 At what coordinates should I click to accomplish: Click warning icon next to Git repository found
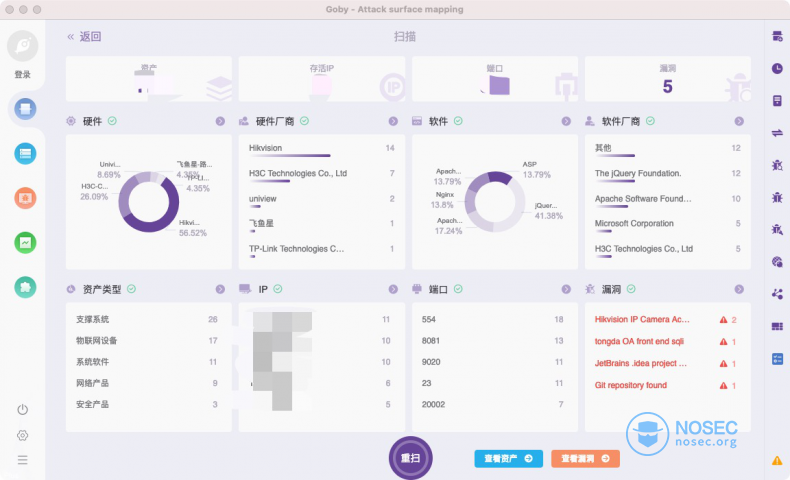[x=723, y=385]
